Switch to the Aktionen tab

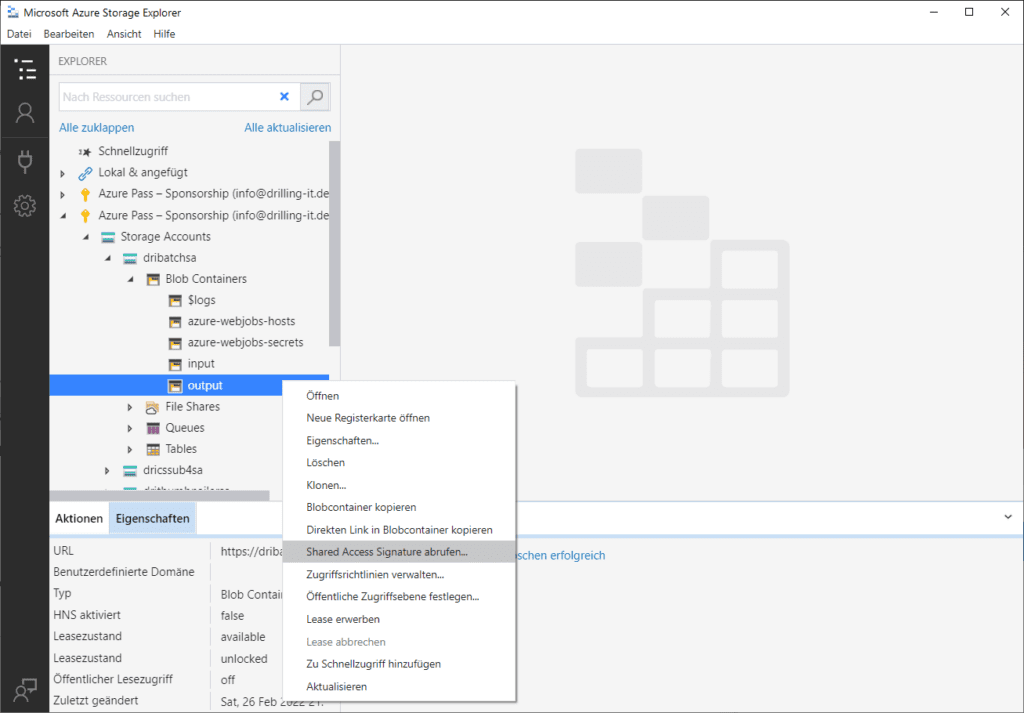[79, 518]
